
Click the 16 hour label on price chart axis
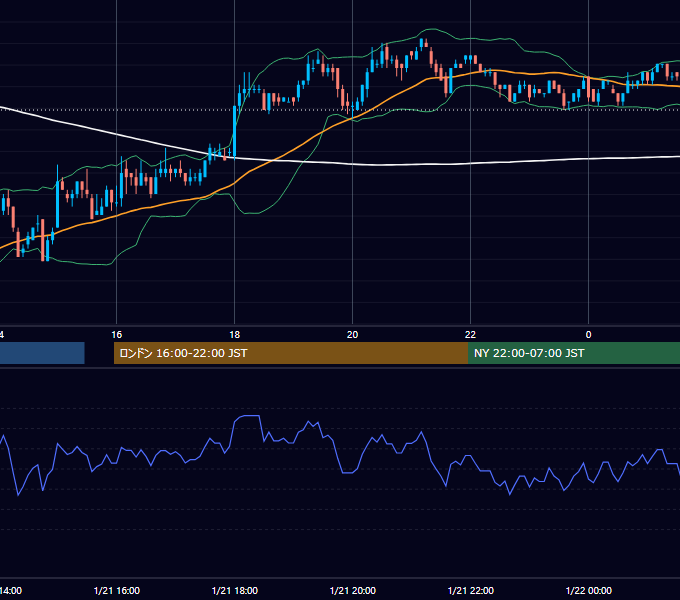[117, 335]
